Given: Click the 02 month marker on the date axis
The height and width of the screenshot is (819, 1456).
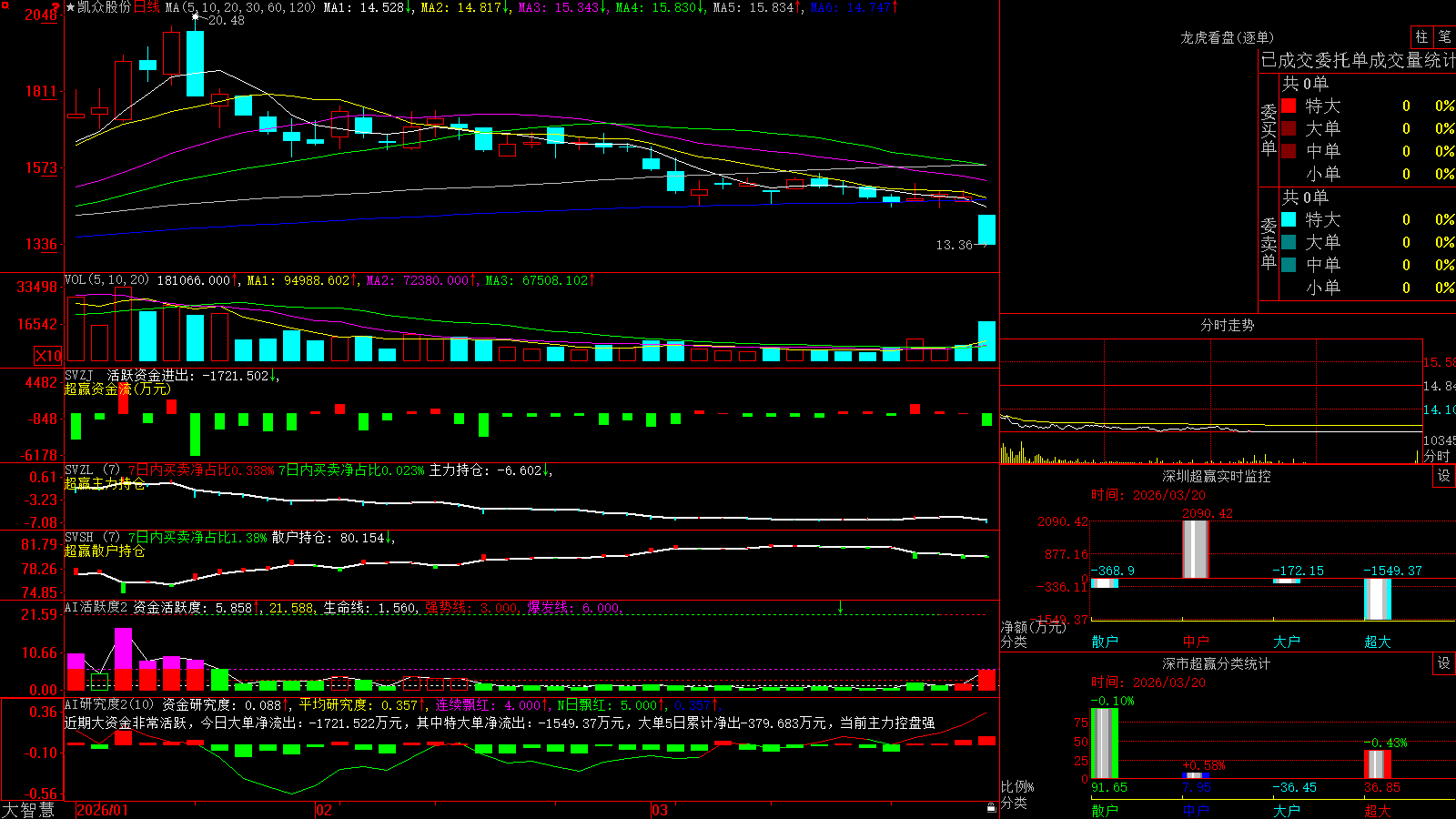Looking at the screenshot, I should click(x=324, y=810).
